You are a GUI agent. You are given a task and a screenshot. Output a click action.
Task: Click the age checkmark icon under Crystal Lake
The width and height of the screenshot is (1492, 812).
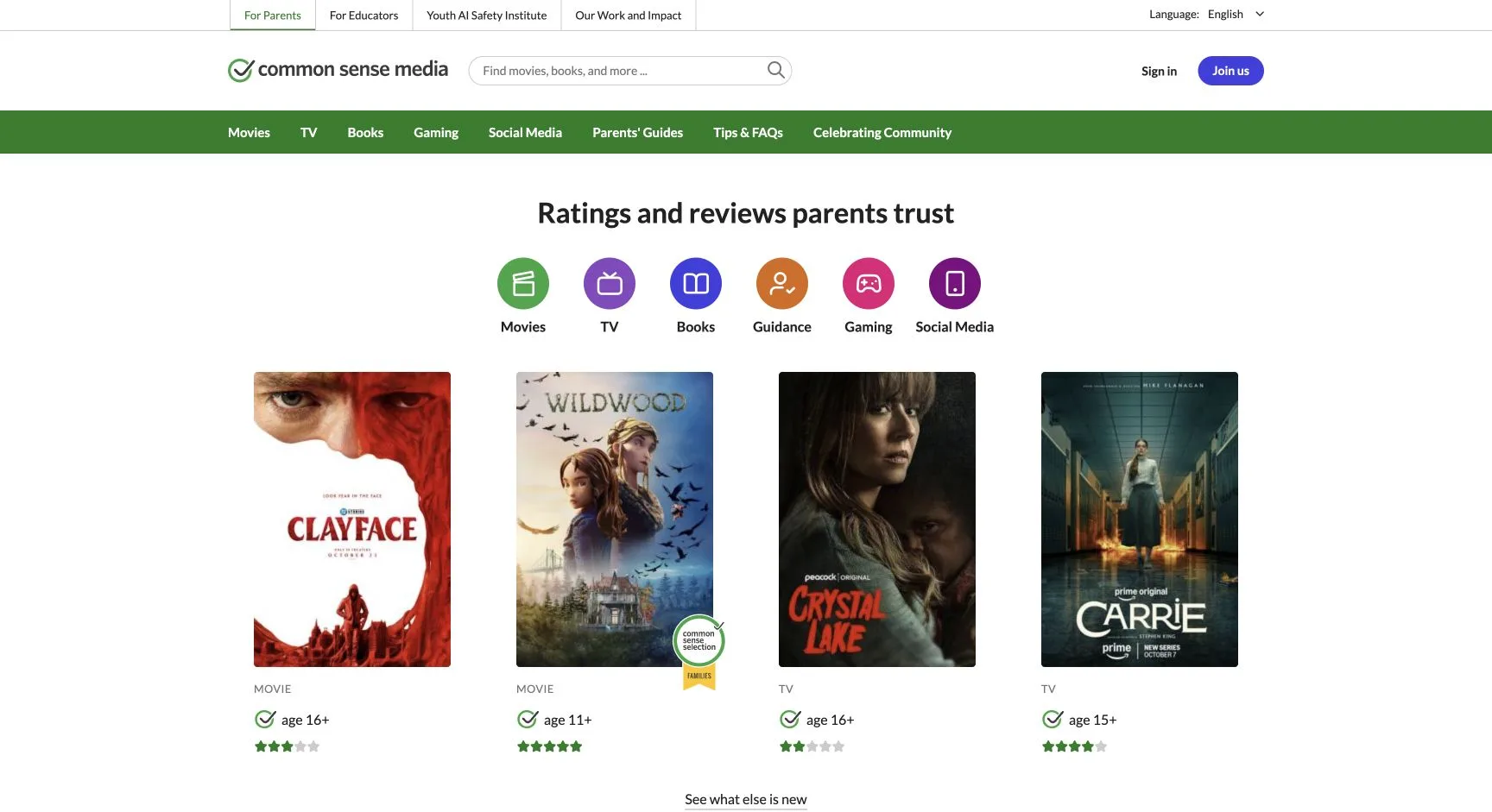[790, 719]
